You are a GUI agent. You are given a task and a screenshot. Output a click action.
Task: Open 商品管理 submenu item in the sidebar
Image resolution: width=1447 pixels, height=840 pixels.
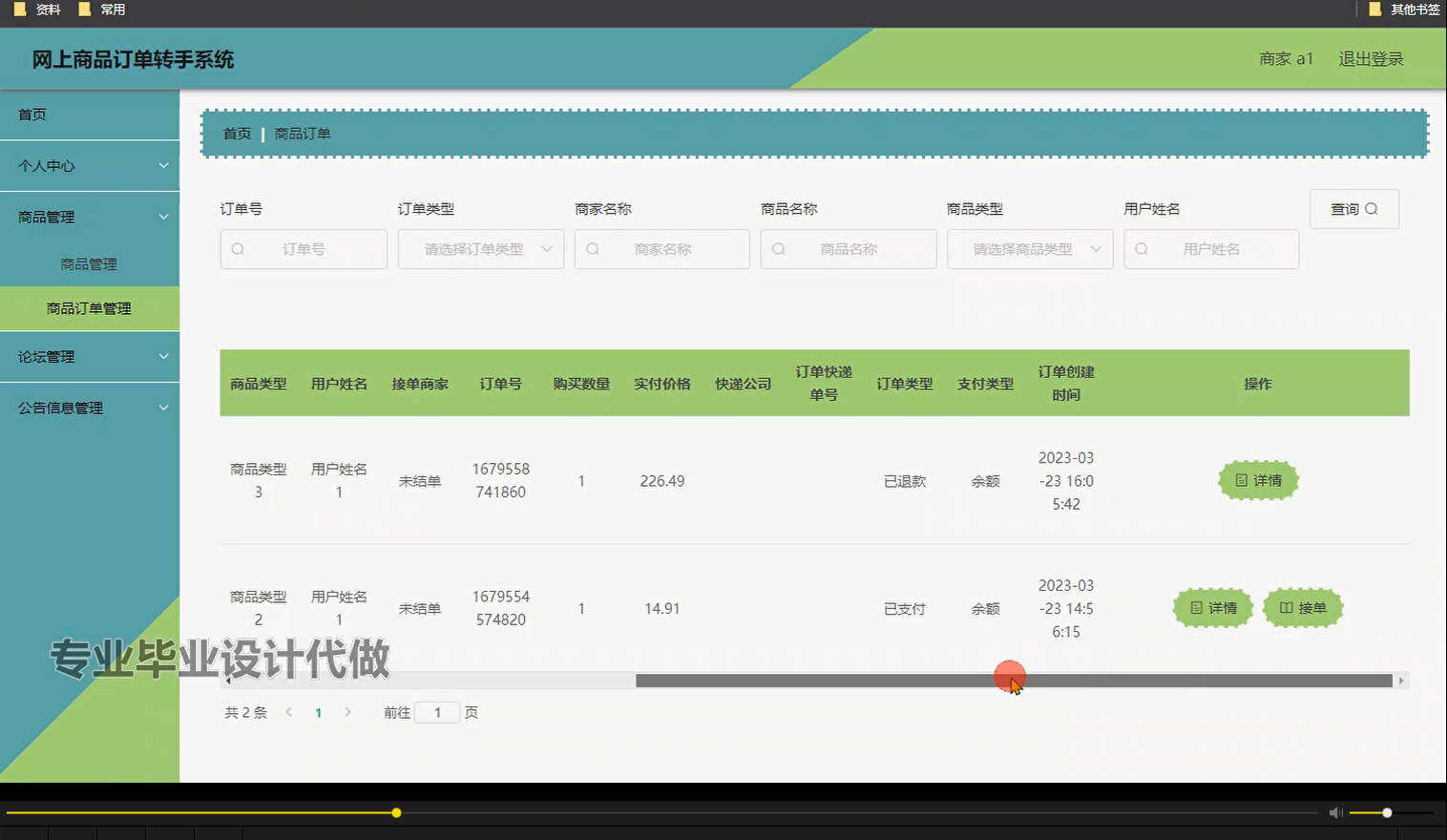tap(89, 263)
